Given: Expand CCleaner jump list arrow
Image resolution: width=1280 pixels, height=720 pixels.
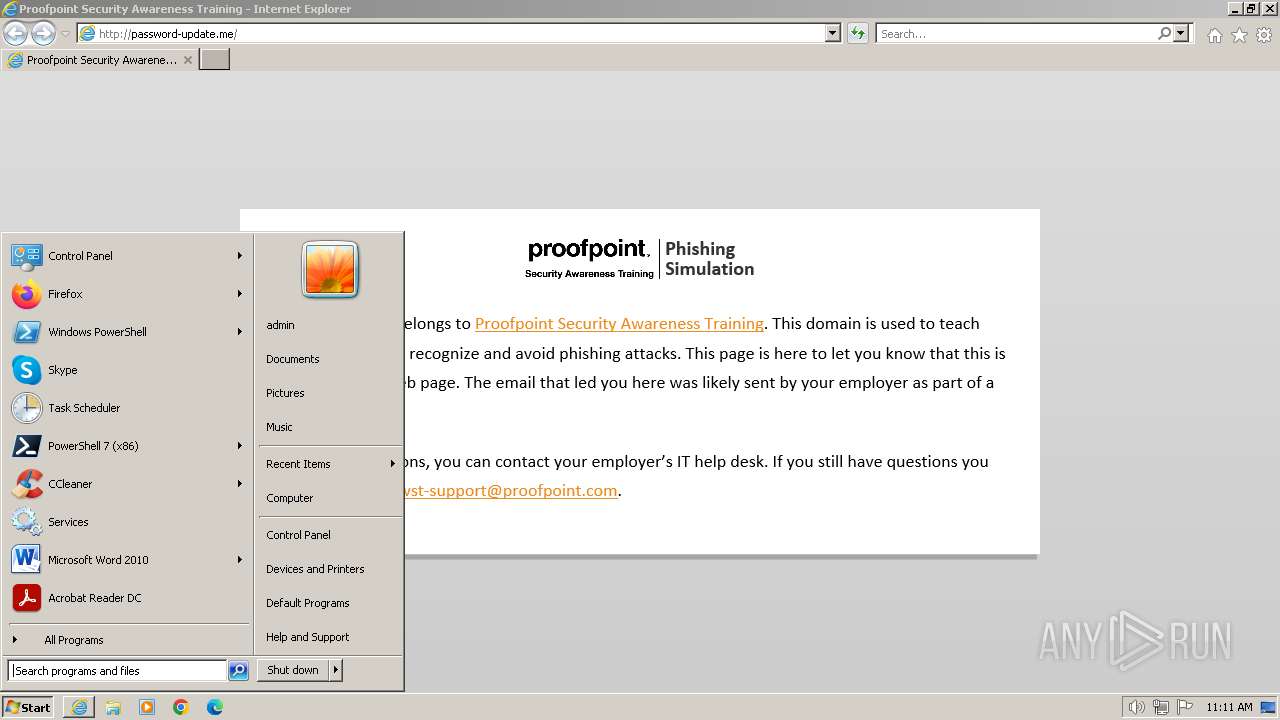Looking at the screenshot, I should (240, 484).
